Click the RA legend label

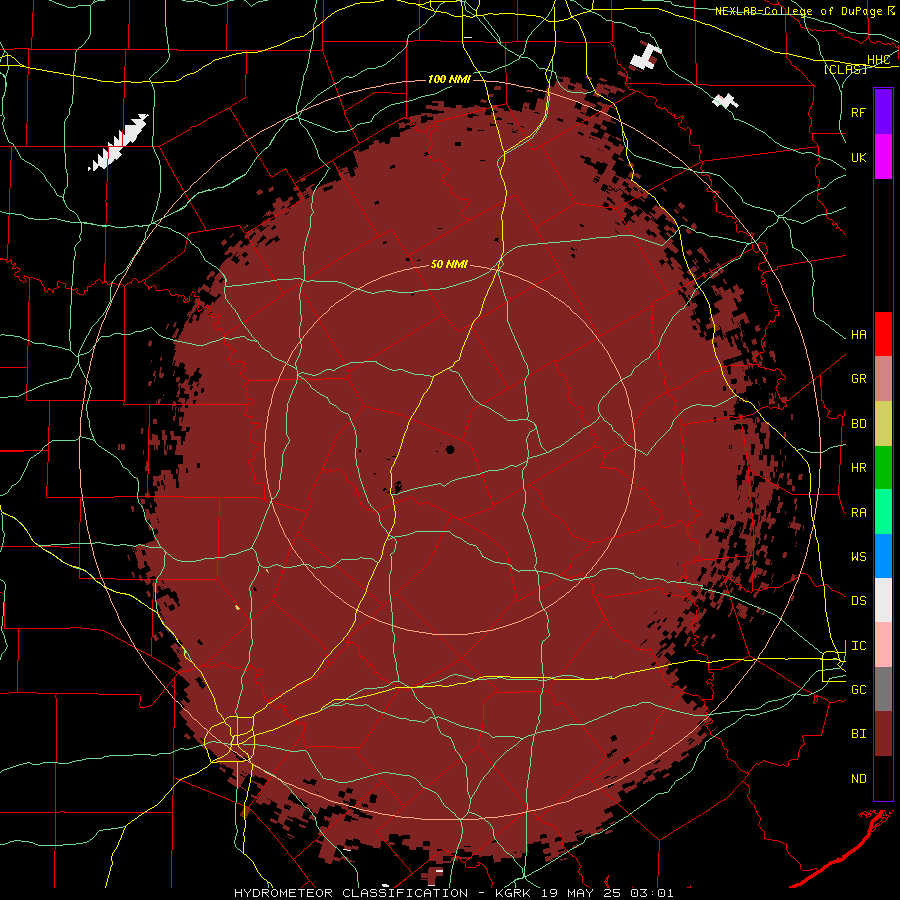coord(858,513)
